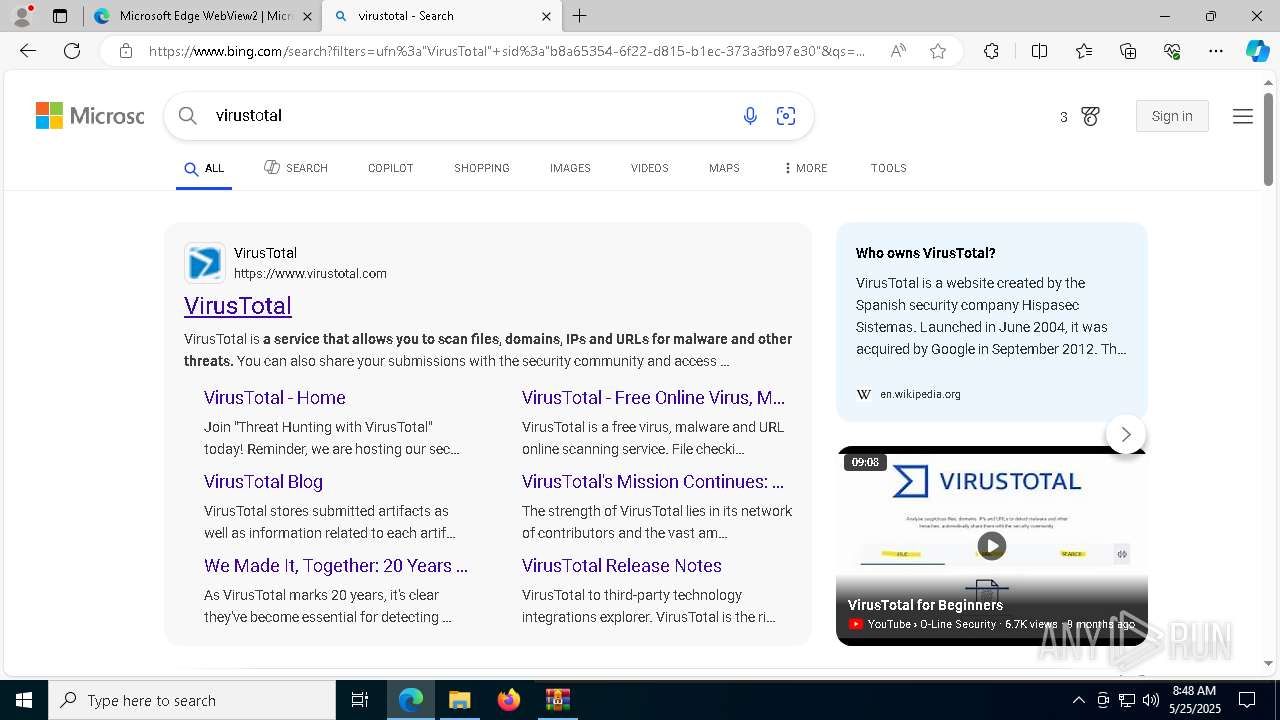The width and height of the screenshot is (1280, 720).
Task: Open VirusTotal - Home sublink
Action: click(275, 398)
